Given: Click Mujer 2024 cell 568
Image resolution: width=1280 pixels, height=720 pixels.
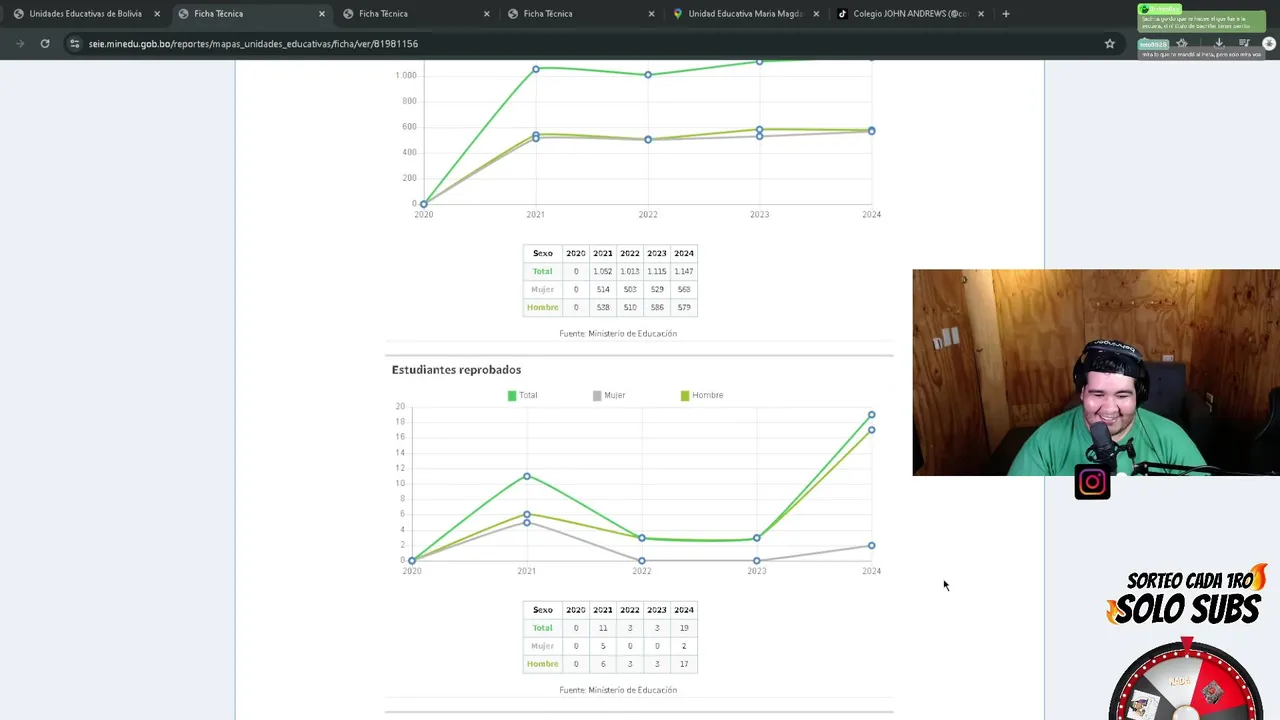Looking at the screenshot, I should (683, 289).
